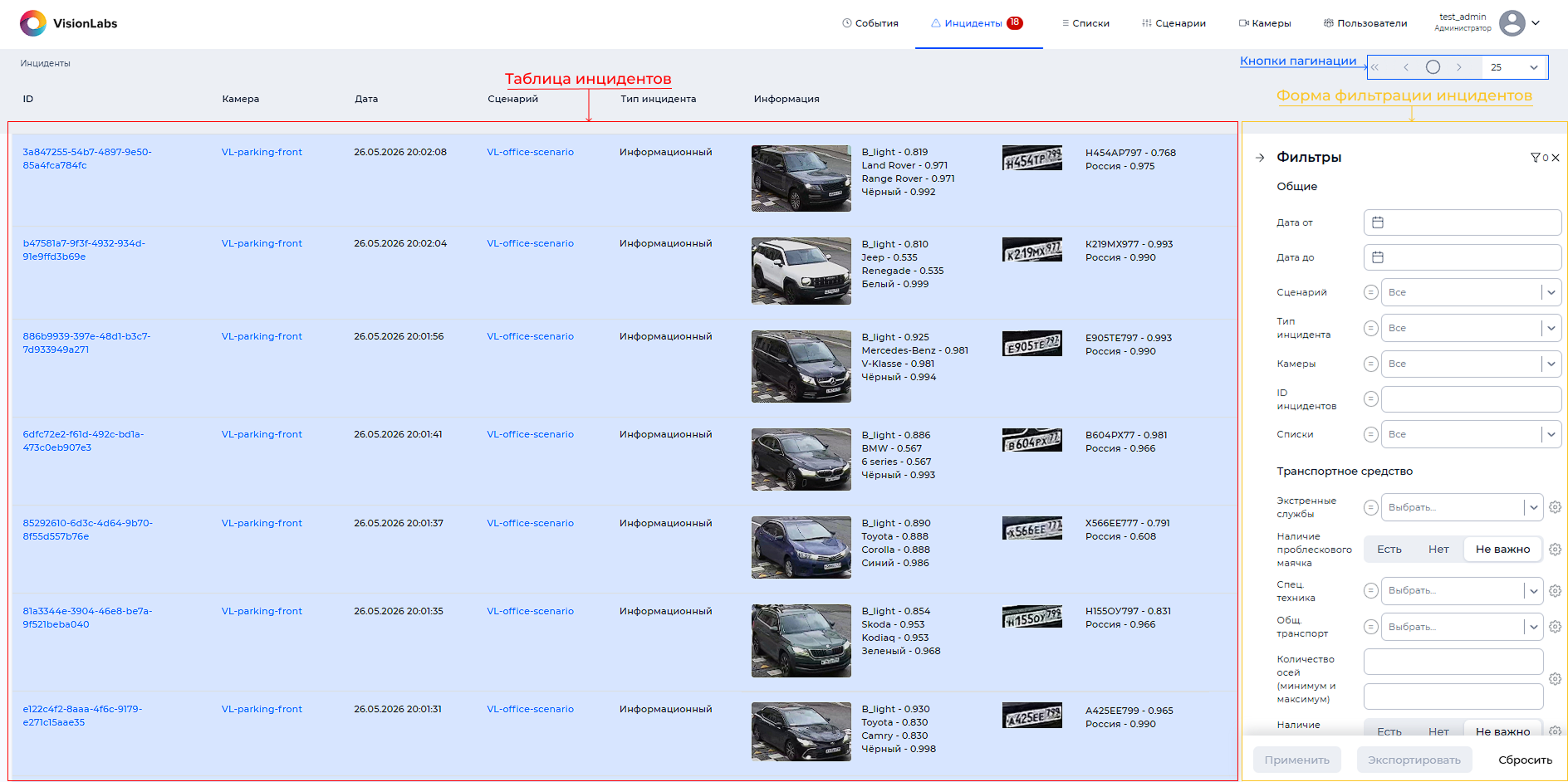View the black Range Rover thumbnail
The width and height of the screenshot is (1568, 782).
click(801, 178)
